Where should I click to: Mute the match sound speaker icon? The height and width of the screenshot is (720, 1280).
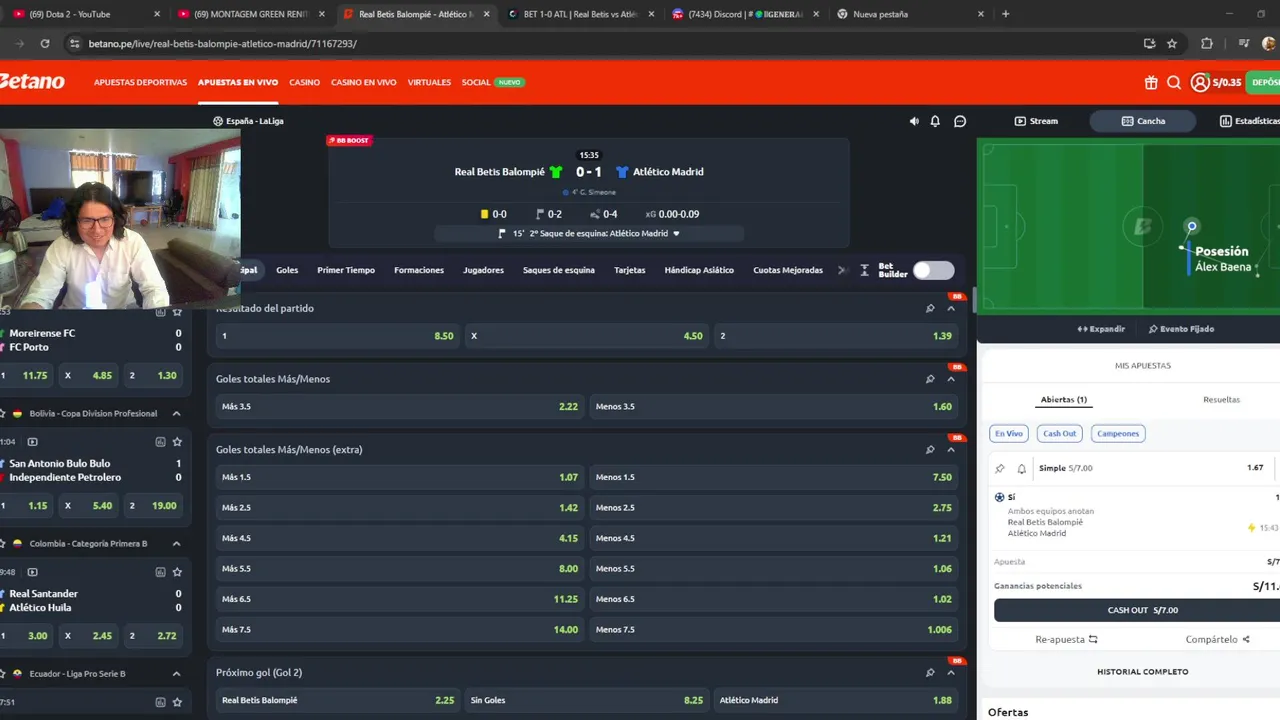click(x=914, y=121)
